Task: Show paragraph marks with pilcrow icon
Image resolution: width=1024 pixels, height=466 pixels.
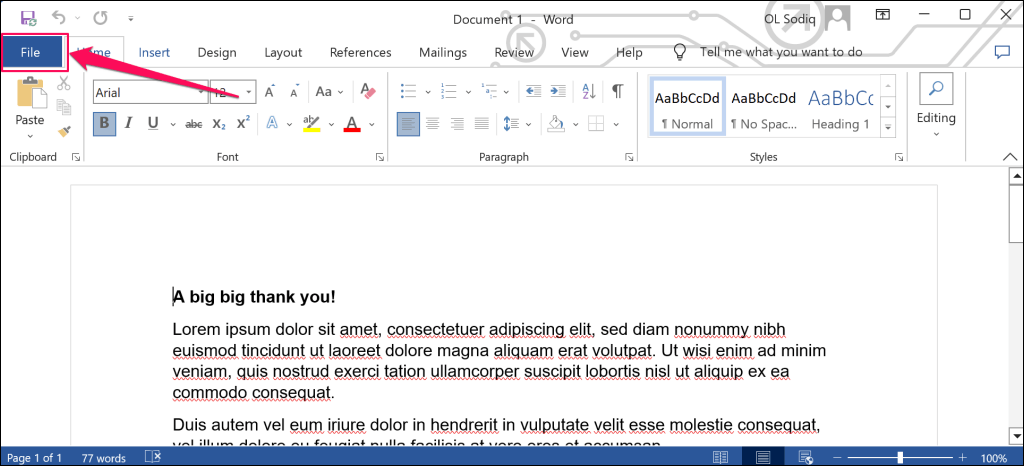Action: click(x=617, y=91)
